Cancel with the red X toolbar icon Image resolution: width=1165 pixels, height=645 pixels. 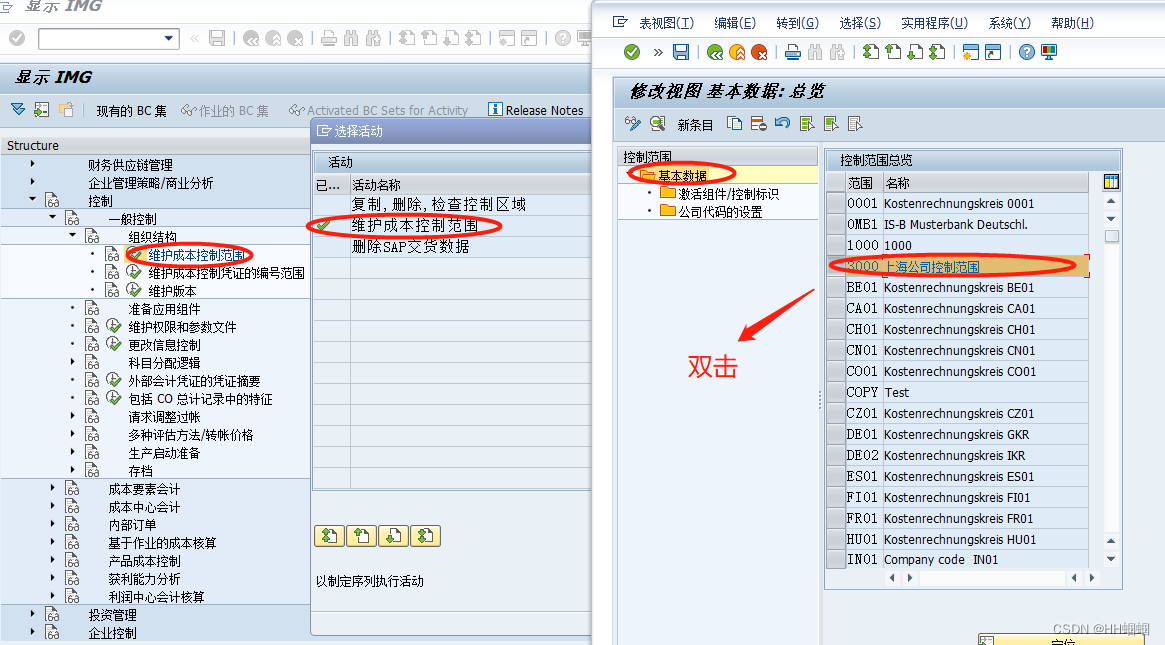point(766,52)
